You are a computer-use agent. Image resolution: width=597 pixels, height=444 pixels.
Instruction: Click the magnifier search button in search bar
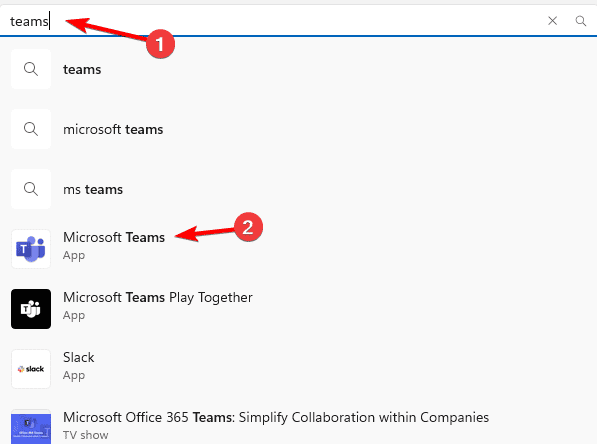click(581, 21)
